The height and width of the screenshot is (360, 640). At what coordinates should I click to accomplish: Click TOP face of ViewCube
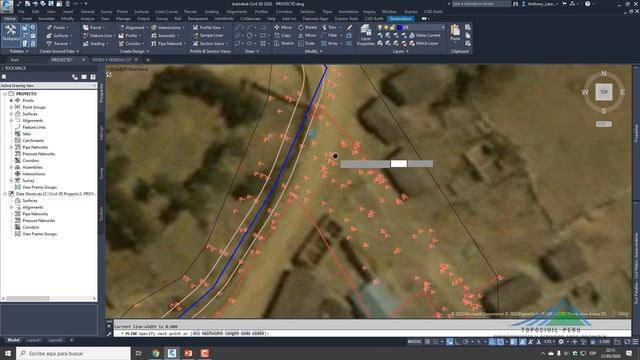point(604,92)
